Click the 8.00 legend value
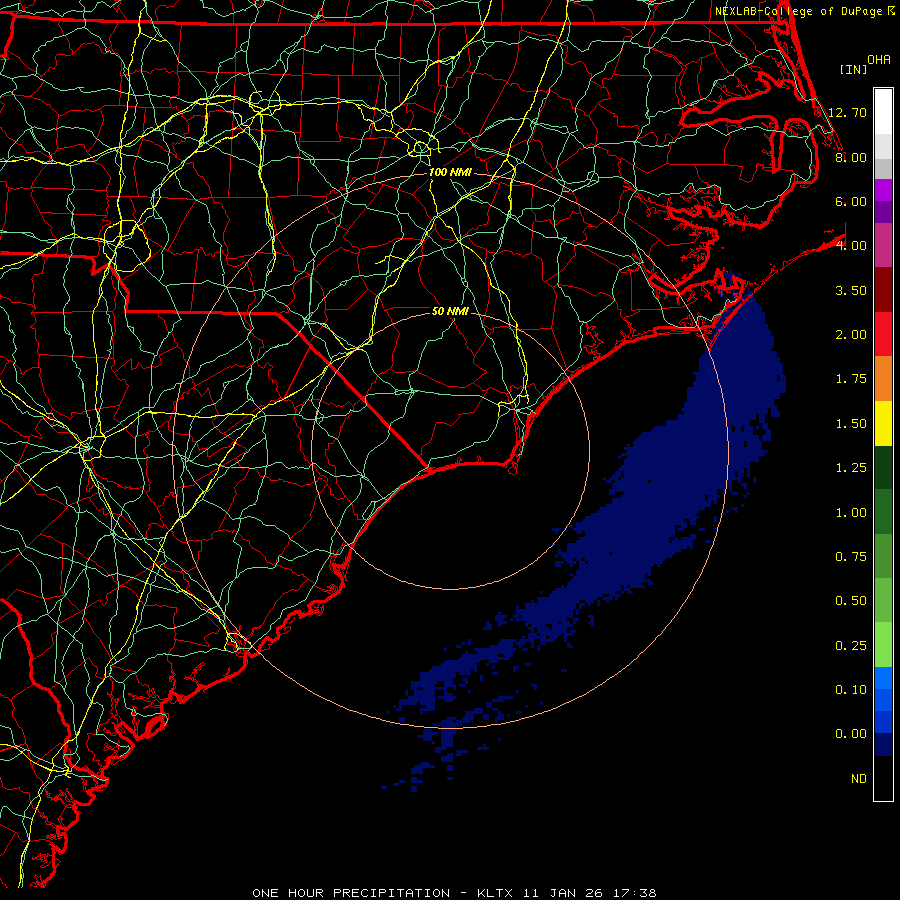This screenshot has height=900, width=900. (851, 157)
